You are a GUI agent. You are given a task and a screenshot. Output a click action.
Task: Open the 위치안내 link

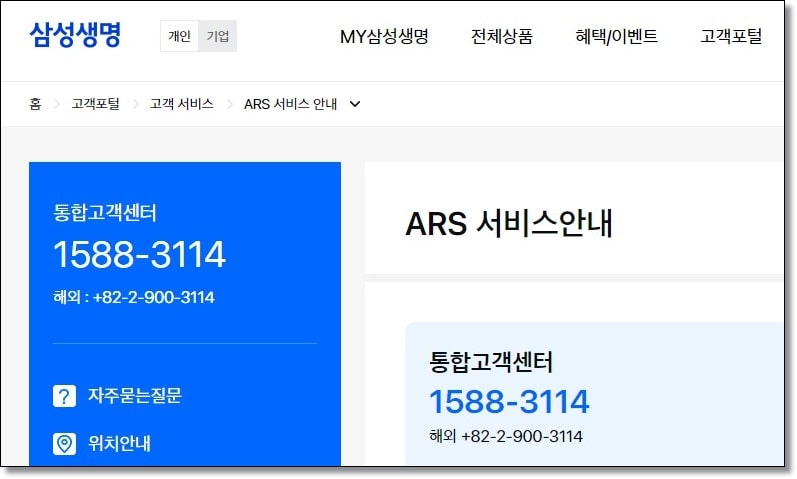[x=119, y=443]
